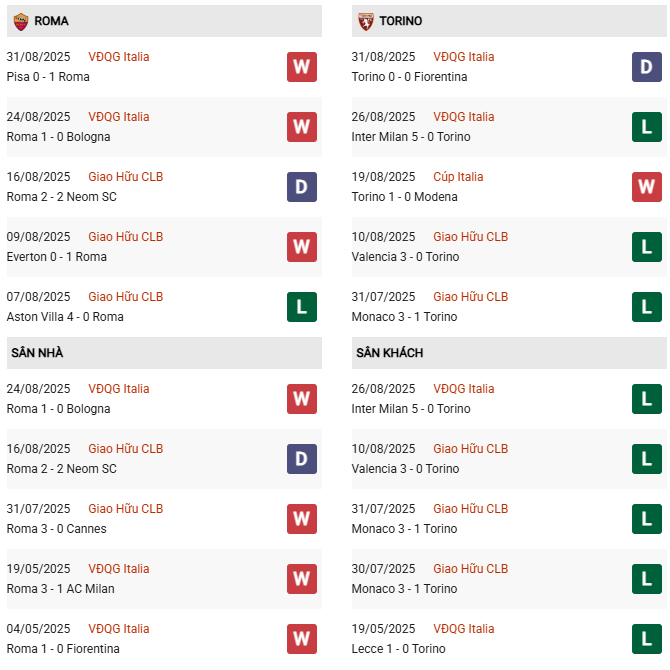670x670 pixels.
Task: Click the ROMA team header title
Action: click(x=51, y=21)
